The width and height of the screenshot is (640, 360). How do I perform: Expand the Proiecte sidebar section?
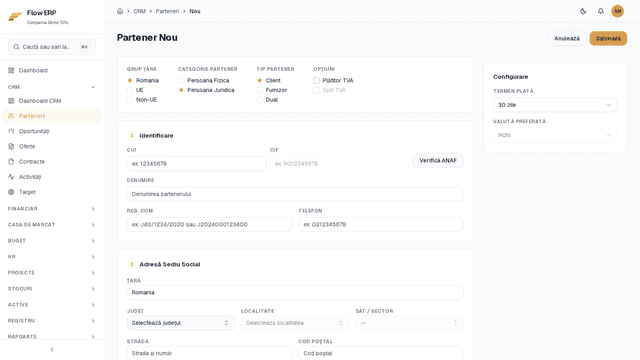(x=52, y=273)
